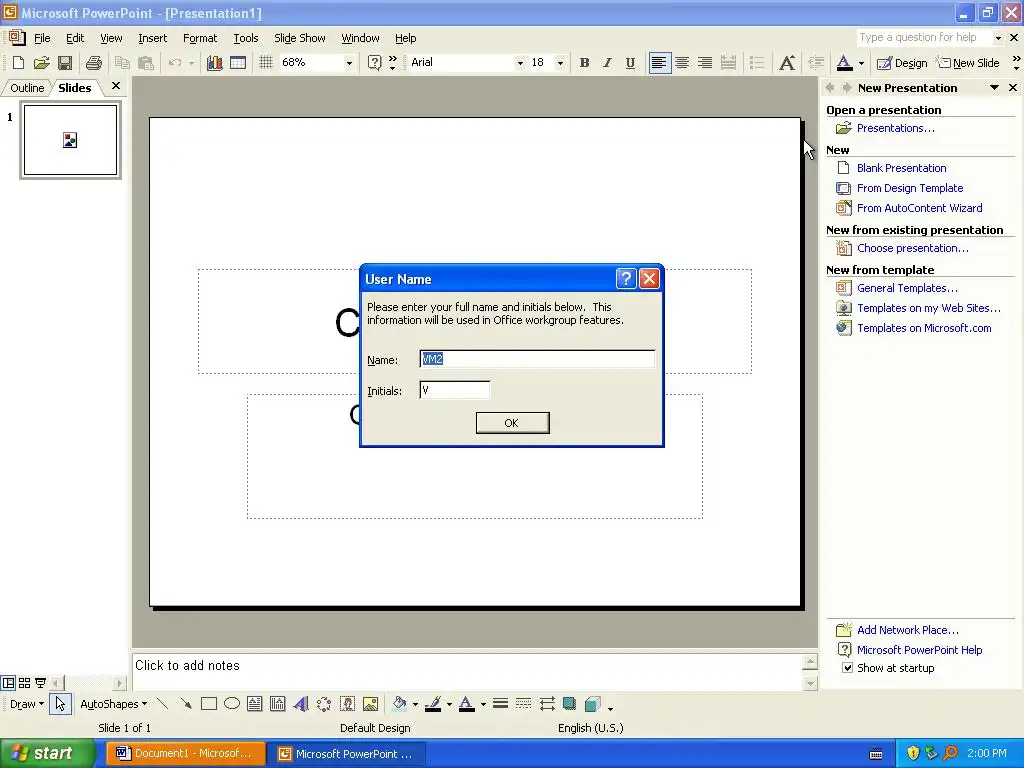This screenshot has height=768, width=1024.
Task: Click the Line Style icon
Action: (x=500, y=704)
